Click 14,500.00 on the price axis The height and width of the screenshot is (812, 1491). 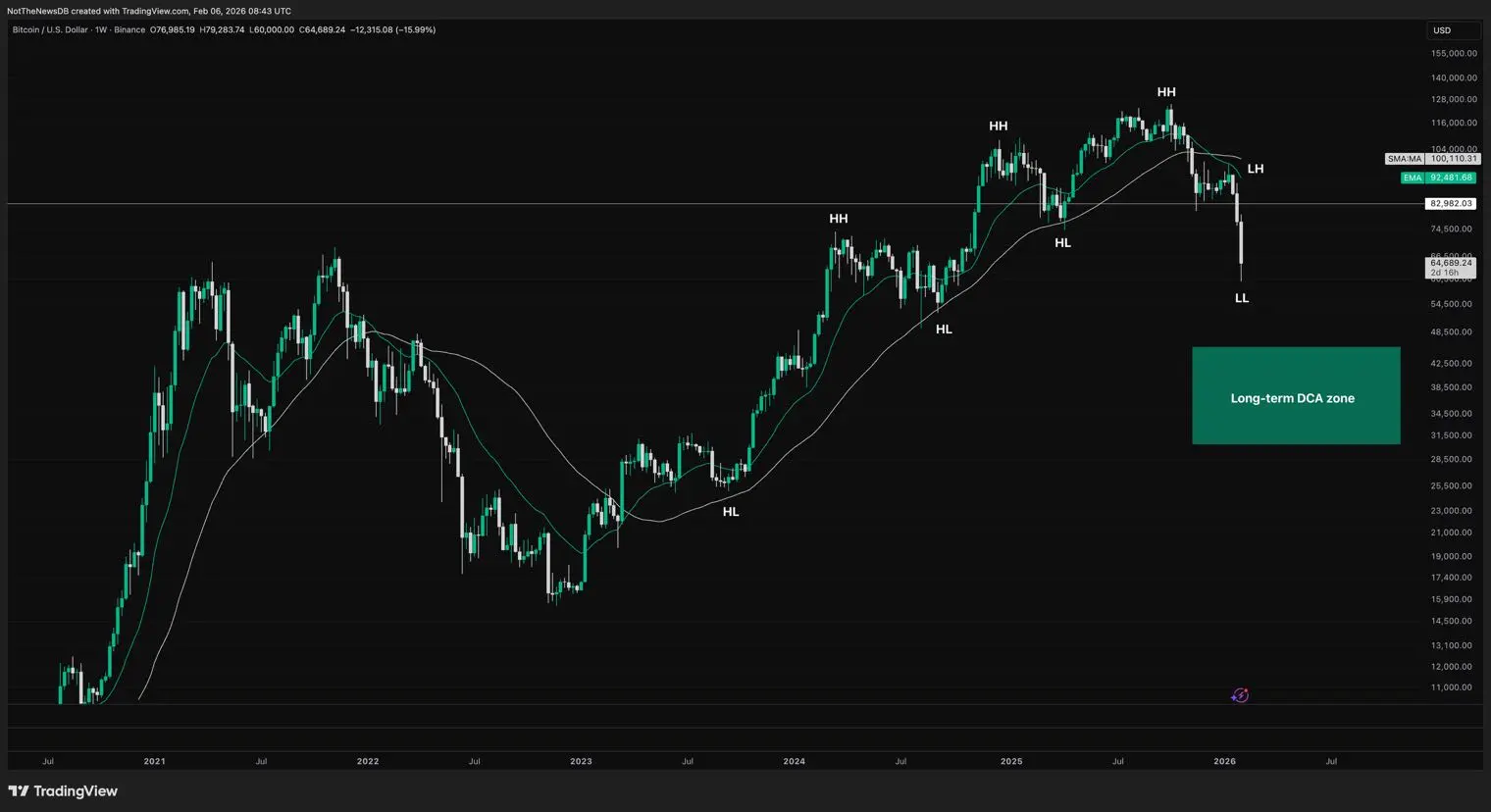1452,621
